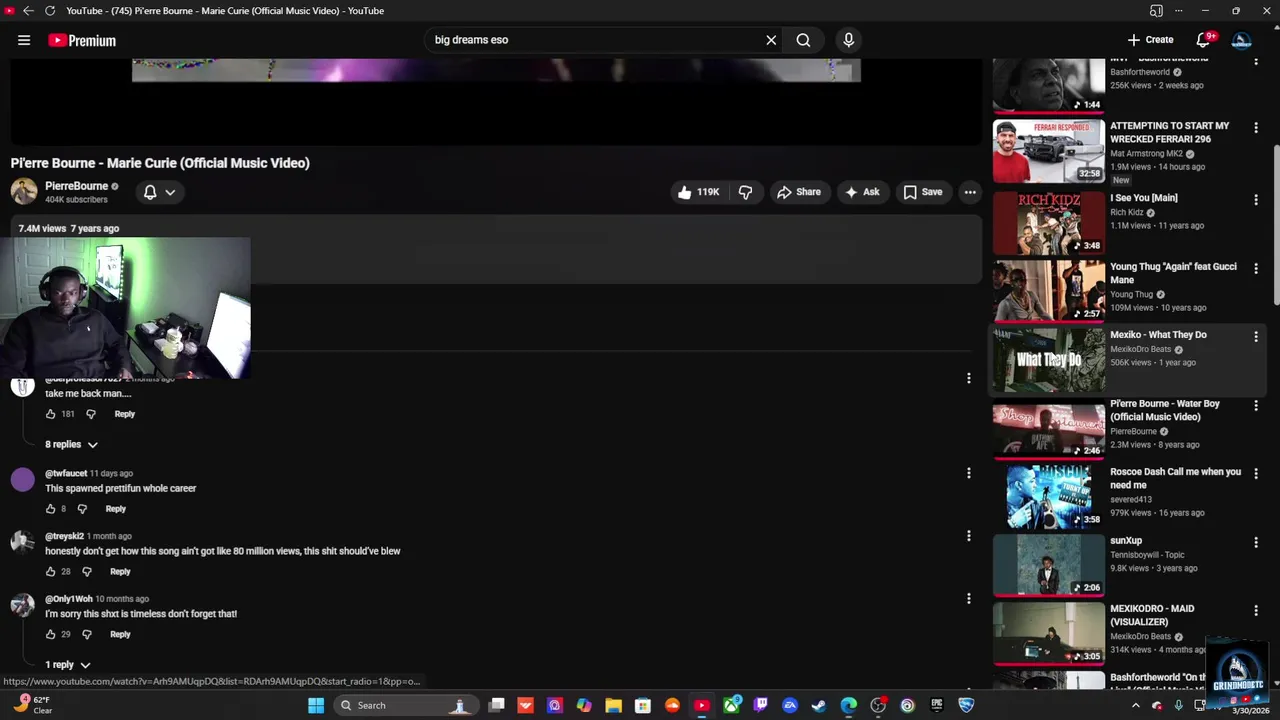Go back with browser back arrow

click(28, 11)
